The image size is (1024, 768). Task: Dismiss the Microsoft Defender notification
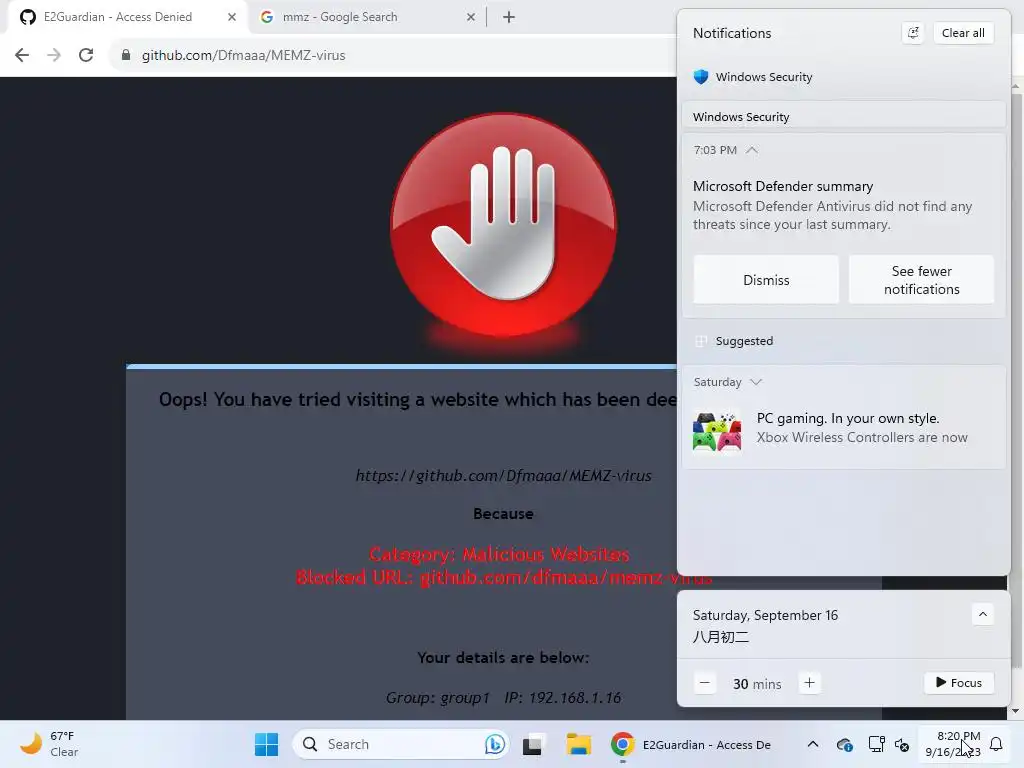pyautogui.click(x=766, y=280)
